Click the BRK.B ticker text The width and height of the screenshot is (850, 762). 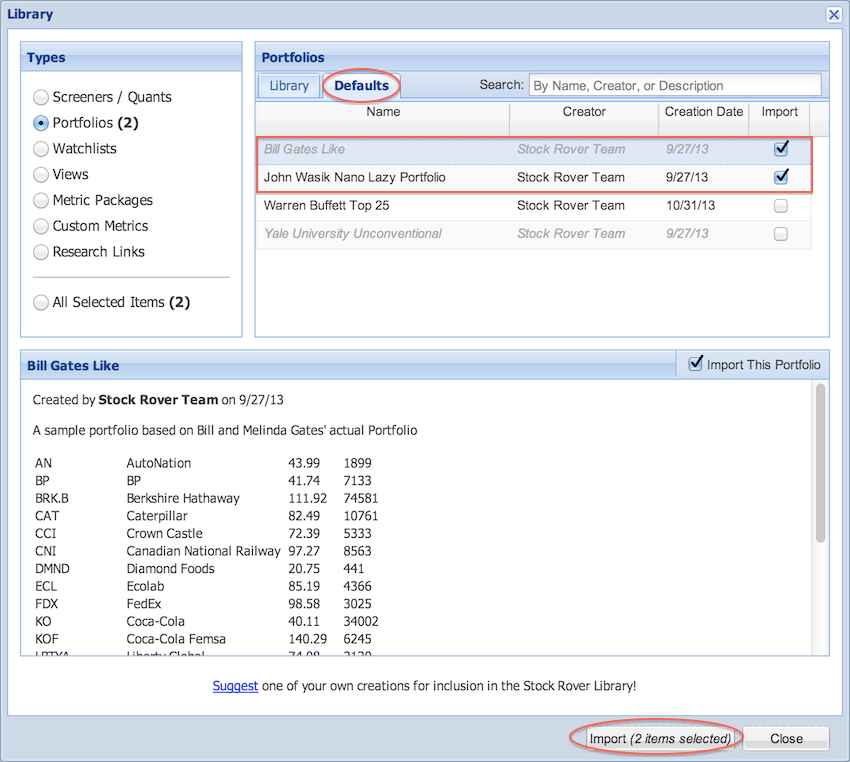click(x=51, y=499)
